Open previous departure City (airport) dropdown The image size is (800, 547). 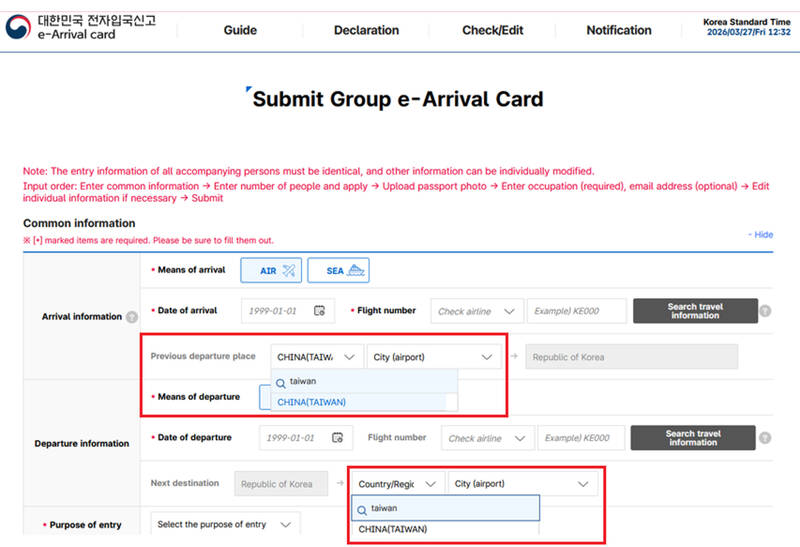pyautogui.click(x=434, y=357)
